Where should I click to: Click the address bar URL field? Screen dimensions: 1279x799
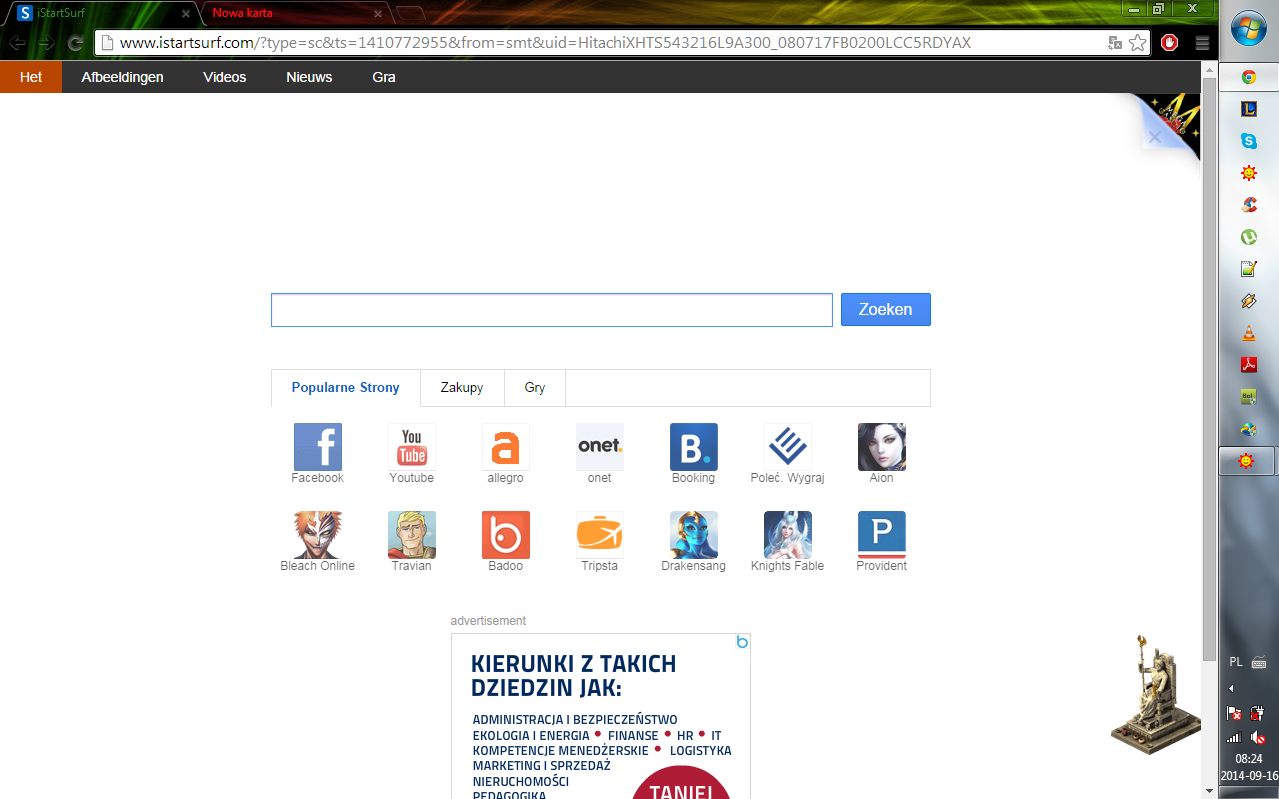[x=600, y=43]
